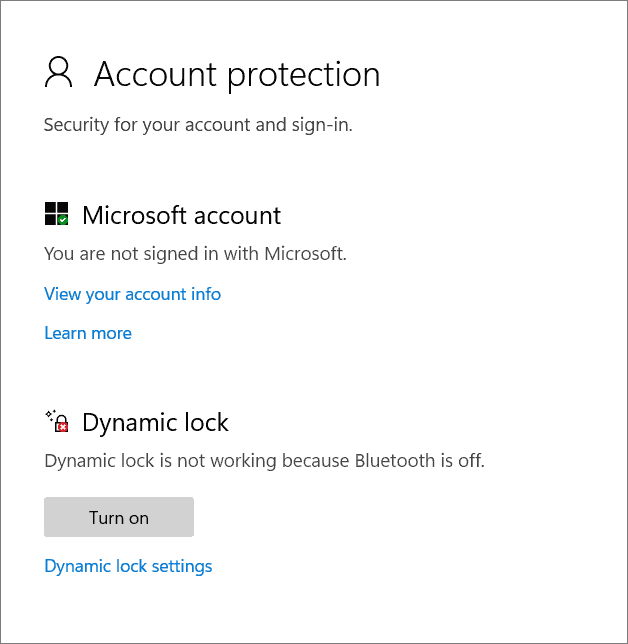Screen dimensions: 628x644
Task: Open the Learn more link
Action: coord(88,333)
